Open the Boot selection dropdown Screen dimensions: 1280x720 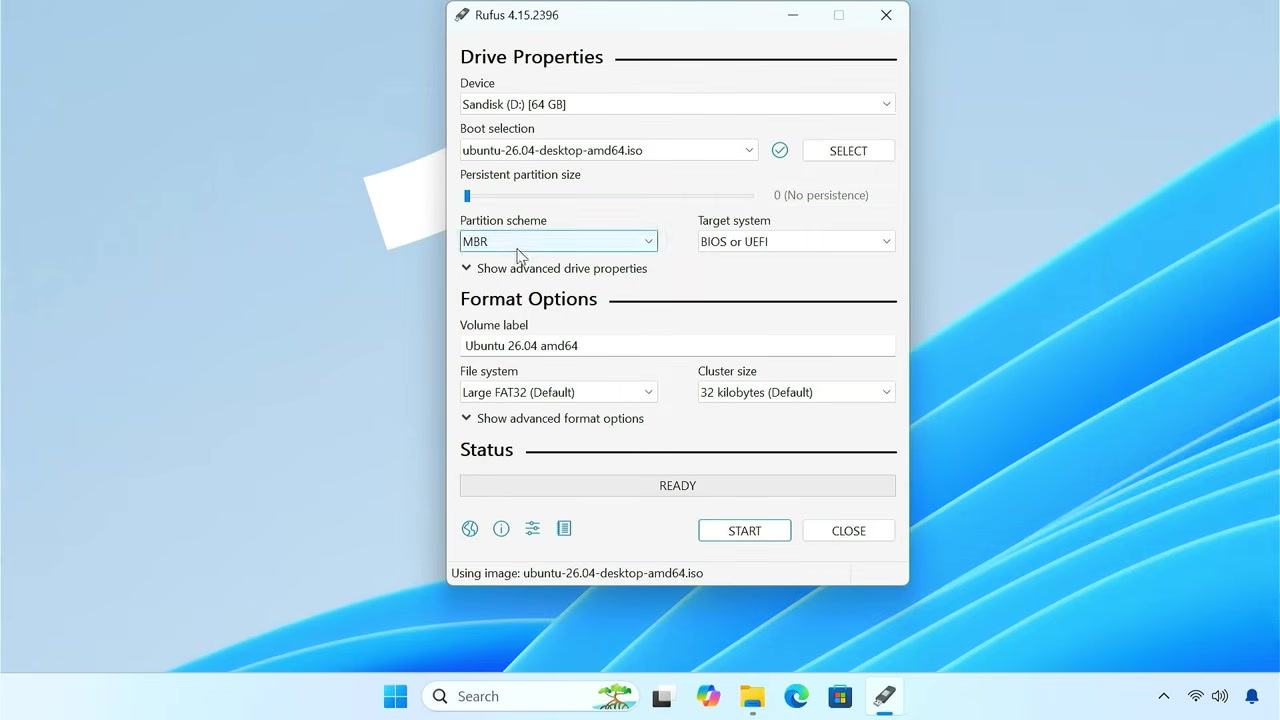pyautogui.click(x=609, y=150)
